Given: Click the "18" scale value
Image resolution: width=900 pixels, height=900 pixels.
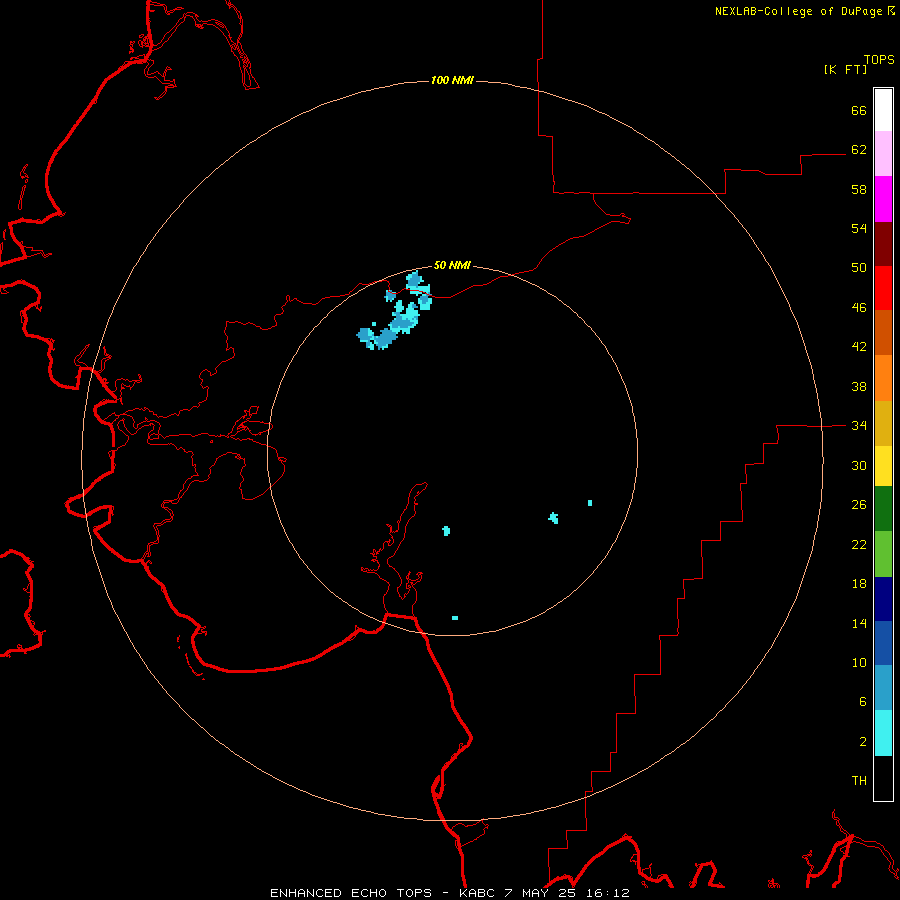Looking at the screenshot, I should 859,584.
